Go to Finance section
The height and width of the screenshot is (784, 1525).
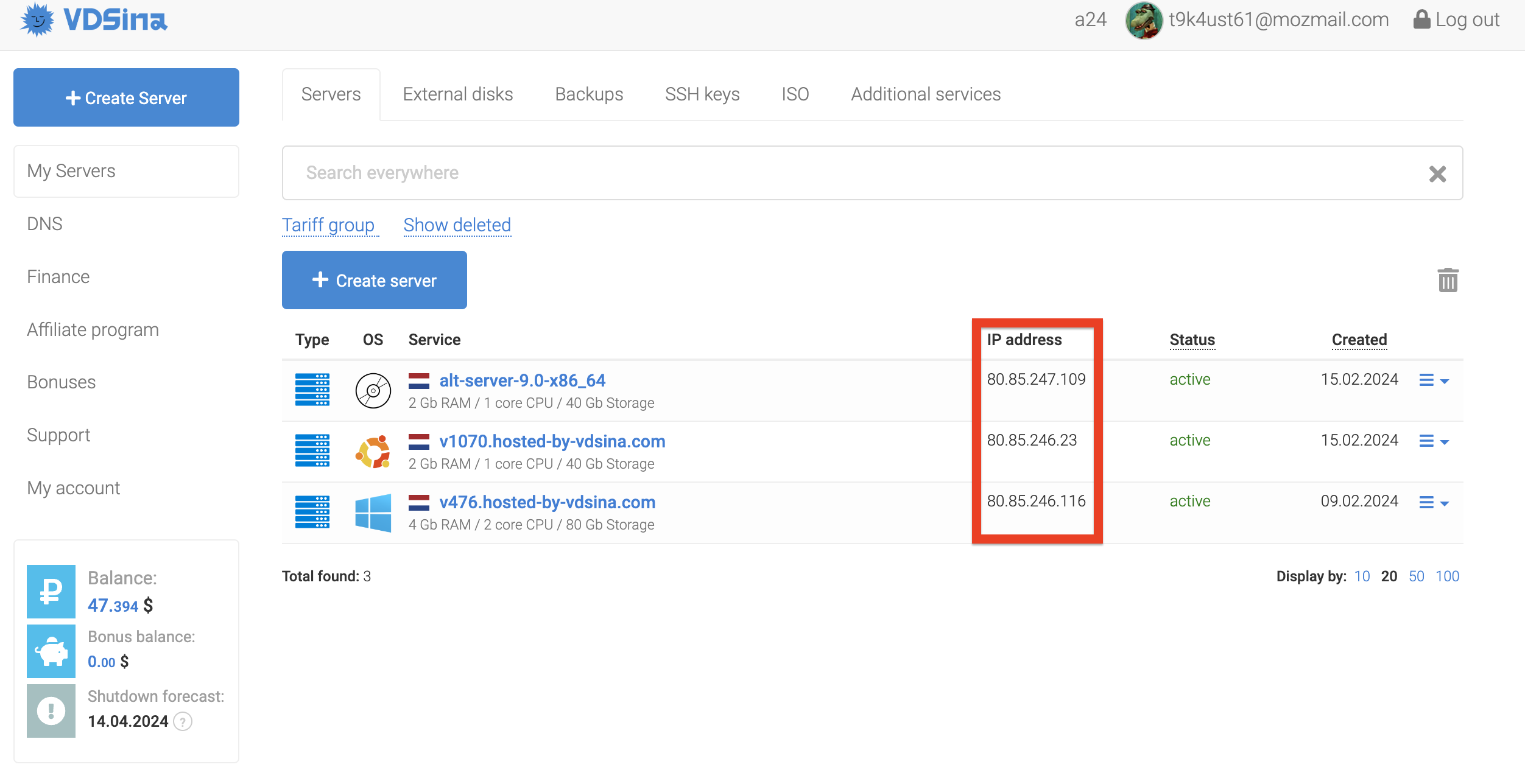pos(58,277)
